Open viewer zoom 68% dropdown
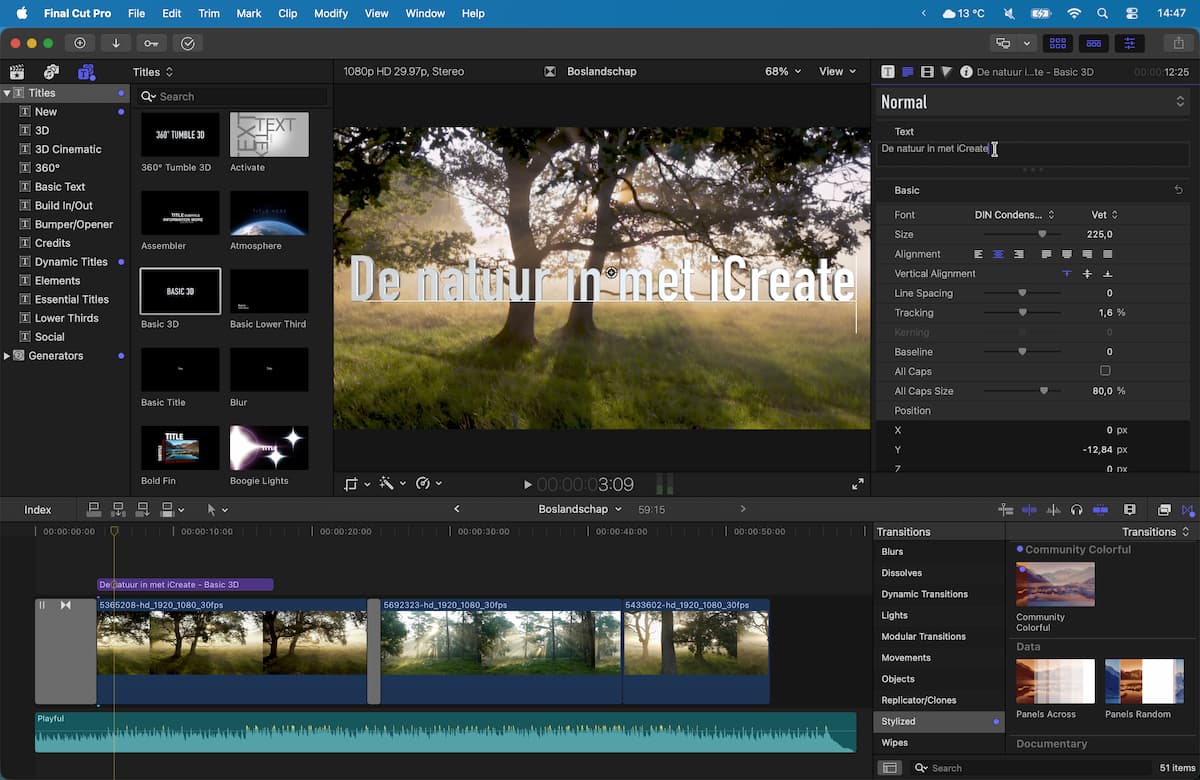The image size is (1200, 780). pyautogui.click(x=783, y=72)
